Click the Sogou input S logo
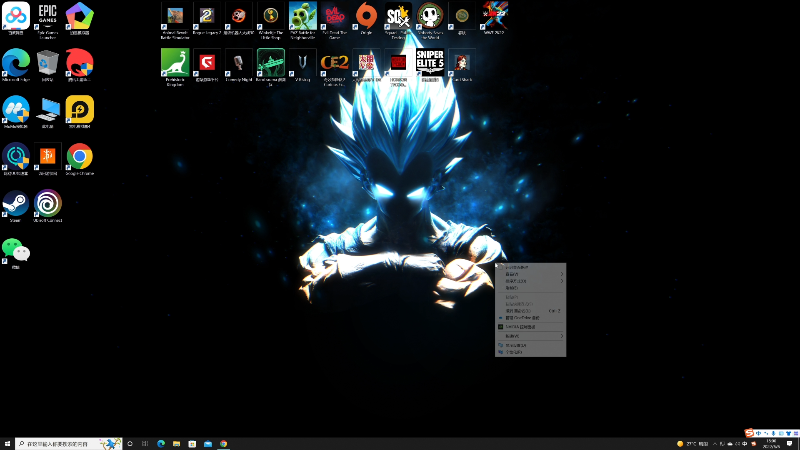 tap(749, 433)
